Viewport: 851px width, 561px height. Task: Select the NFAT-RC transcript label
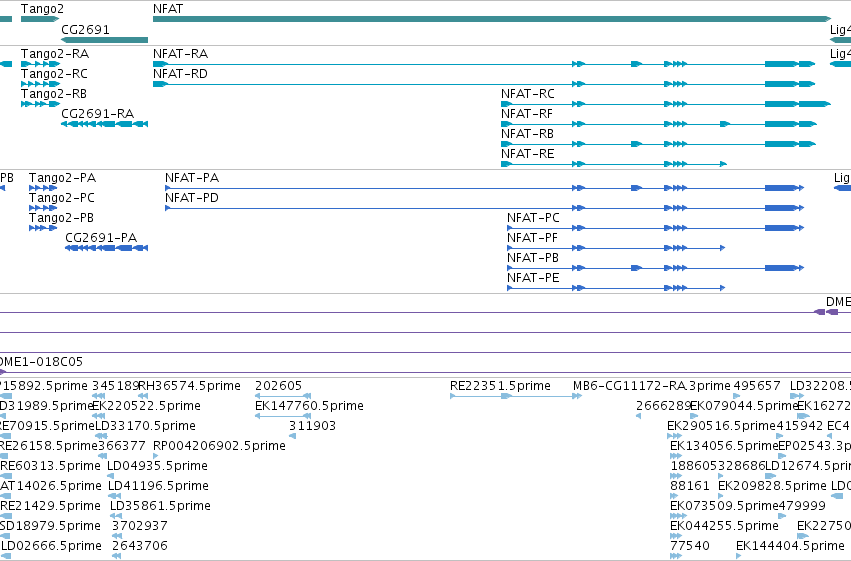(528, 94)
